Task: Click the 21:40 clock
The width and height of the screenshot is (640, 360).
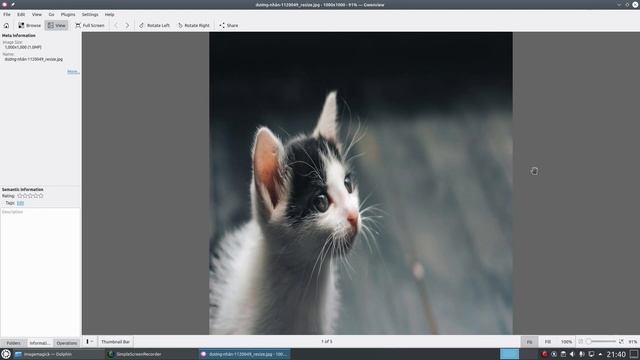Action: click(616, 354)
